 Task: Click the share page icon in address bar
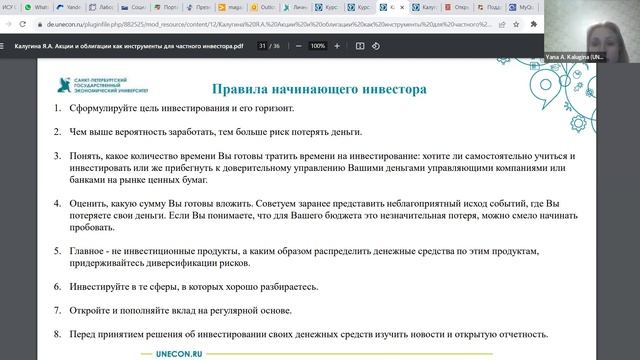coord(502,24)
